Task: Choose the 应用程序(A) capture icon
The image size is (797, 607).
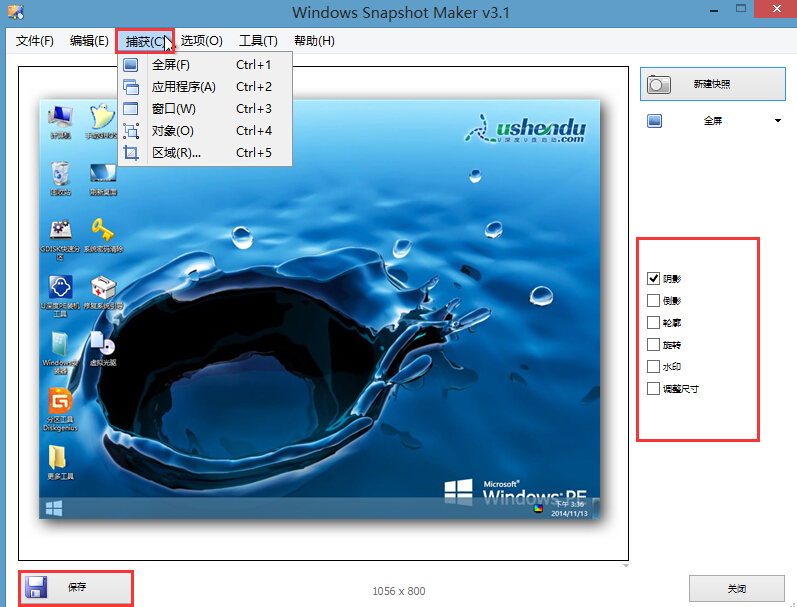Action: tap(131, 87)
